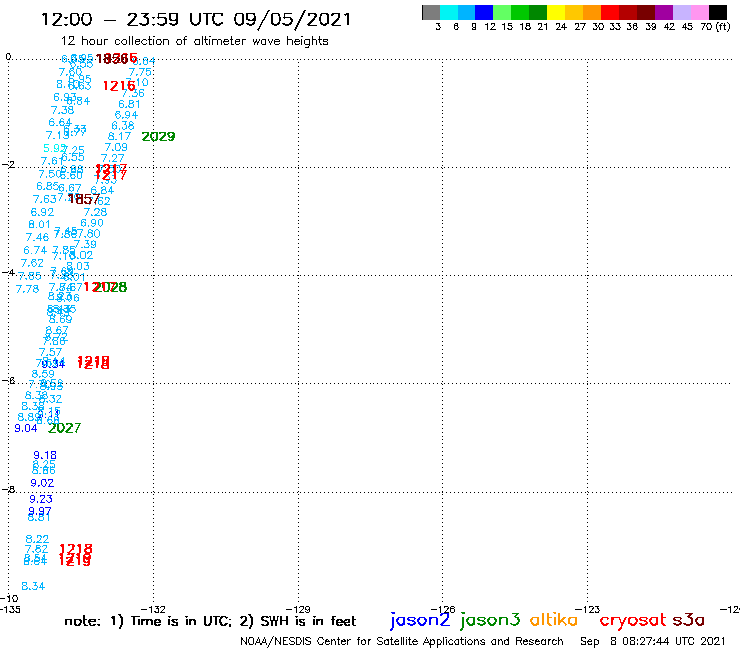Screen dimensions: 740x650
Task: Click the cyan swatch in the color legend
Action: pyautogui.click(x=449, y=12)
